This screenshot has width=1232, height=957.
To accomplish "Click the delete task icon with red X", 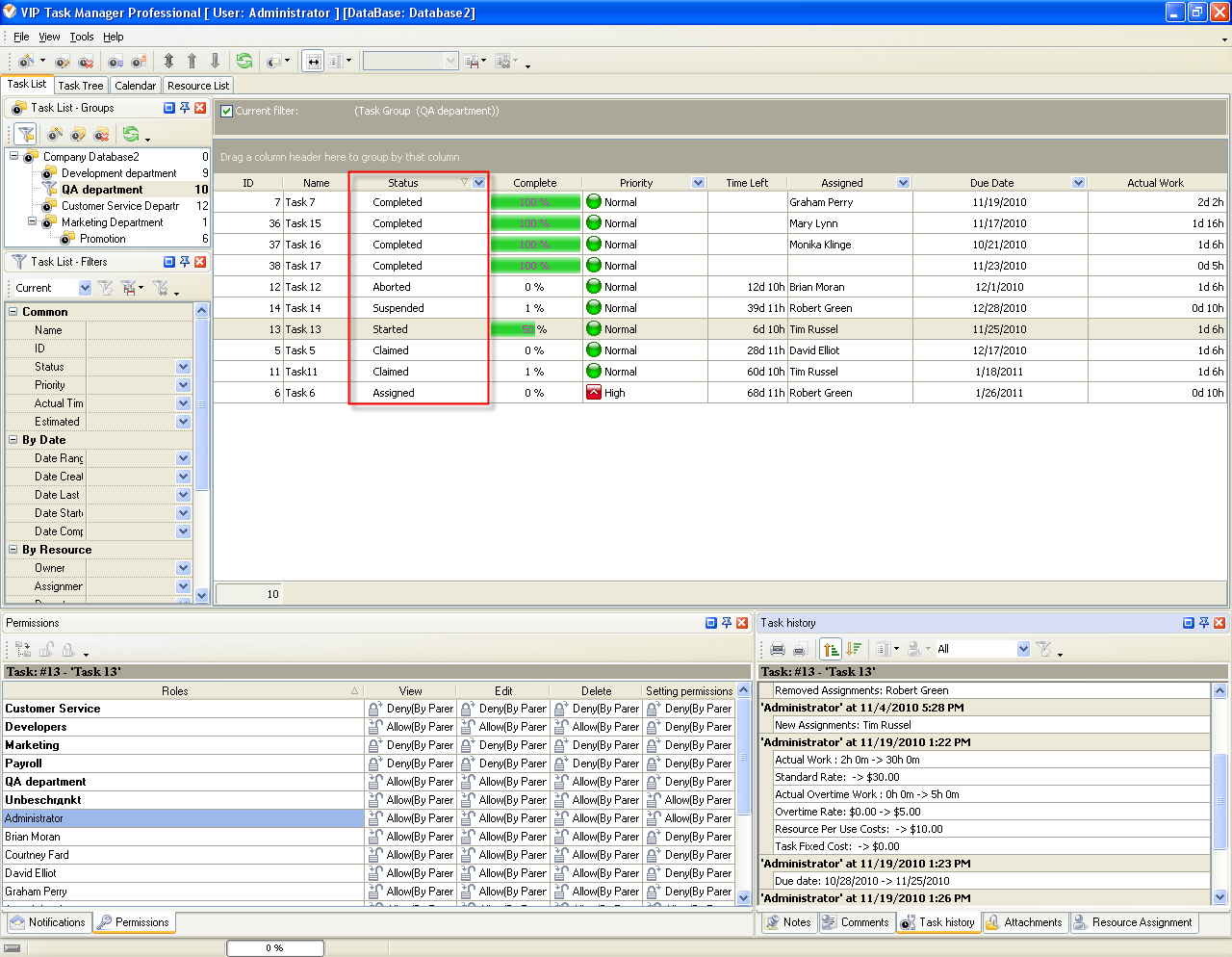I will [86, 62].
